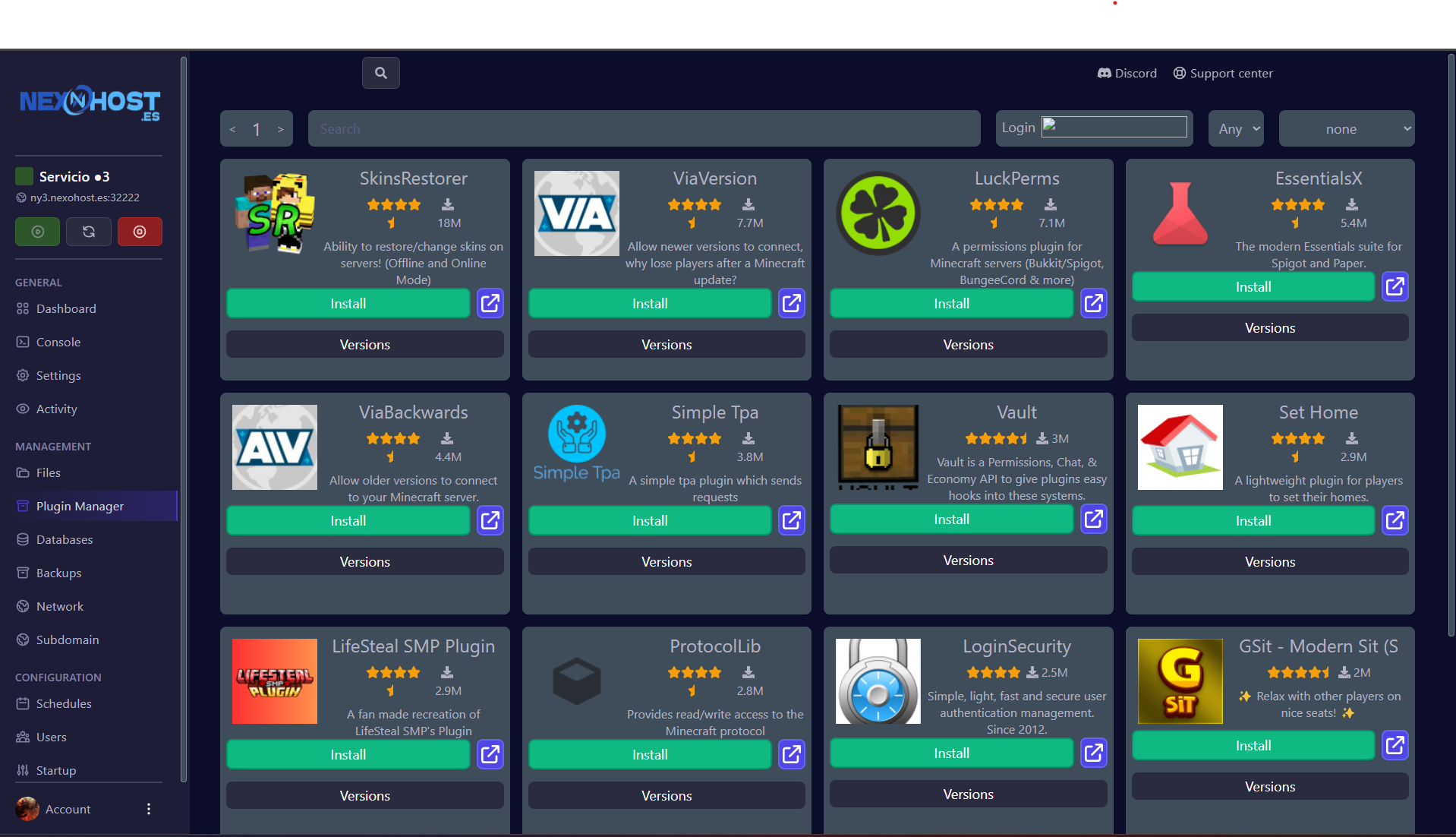The width and height of the screenshot is (1456, 837).
Task: Open Users in sidebar
Action: pyautogui.click(x=90, y=737)
